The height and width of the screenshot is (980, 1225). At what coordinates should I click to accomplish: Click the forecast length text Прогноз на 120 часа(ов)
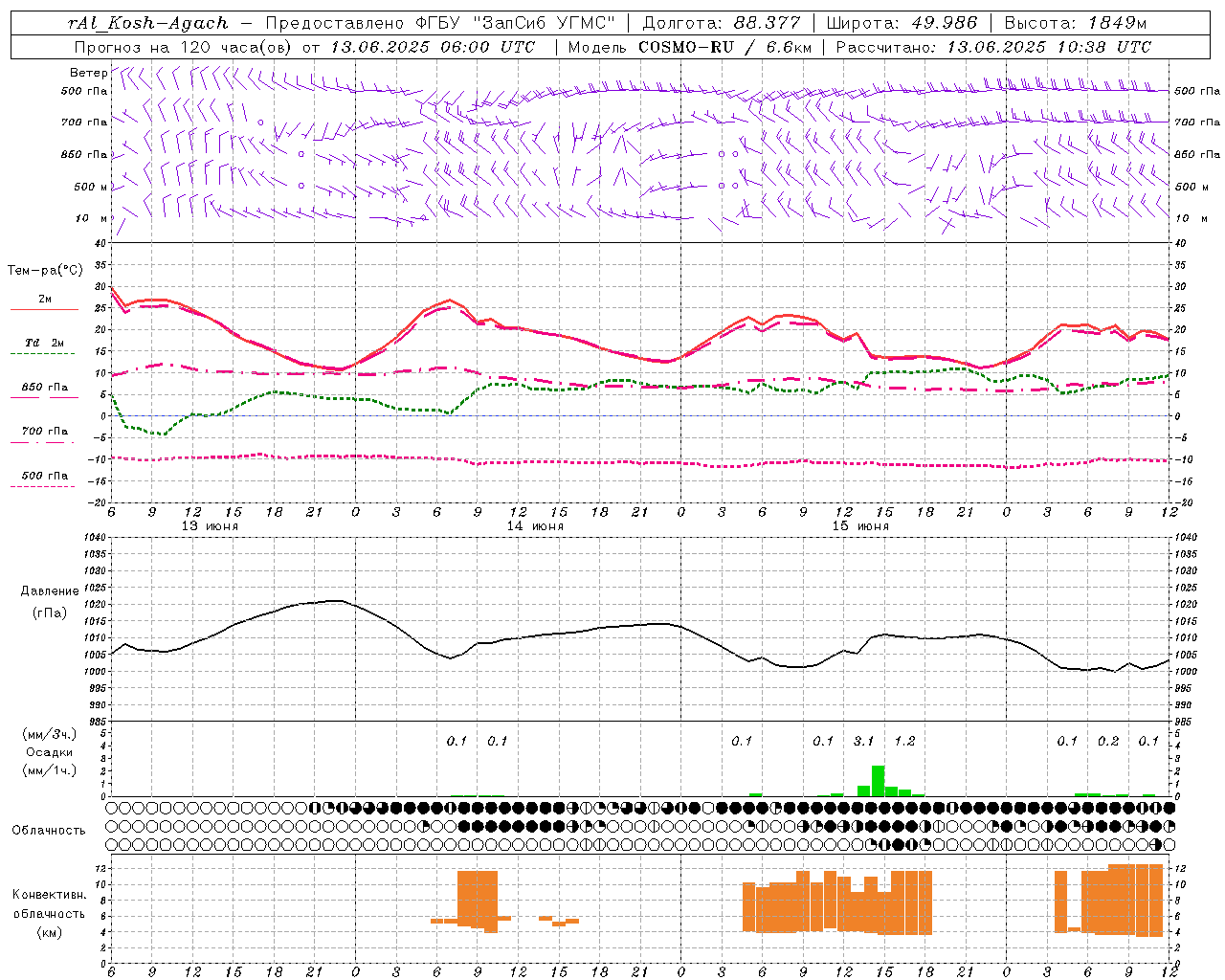coord(184,47)
